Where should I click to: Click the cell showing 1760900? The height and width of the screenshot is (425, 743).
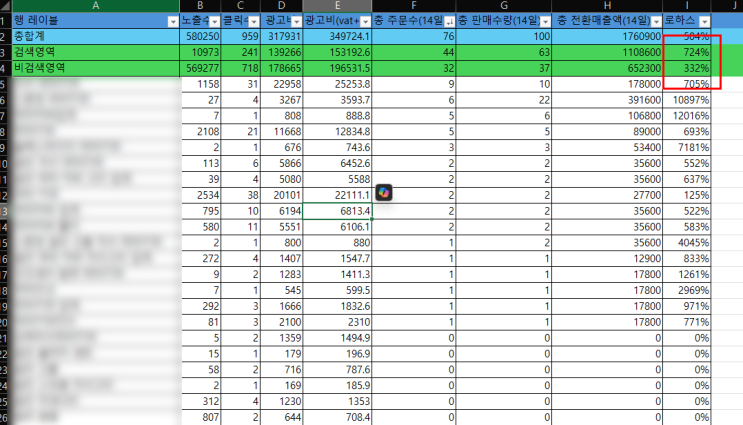click(607, 36)
